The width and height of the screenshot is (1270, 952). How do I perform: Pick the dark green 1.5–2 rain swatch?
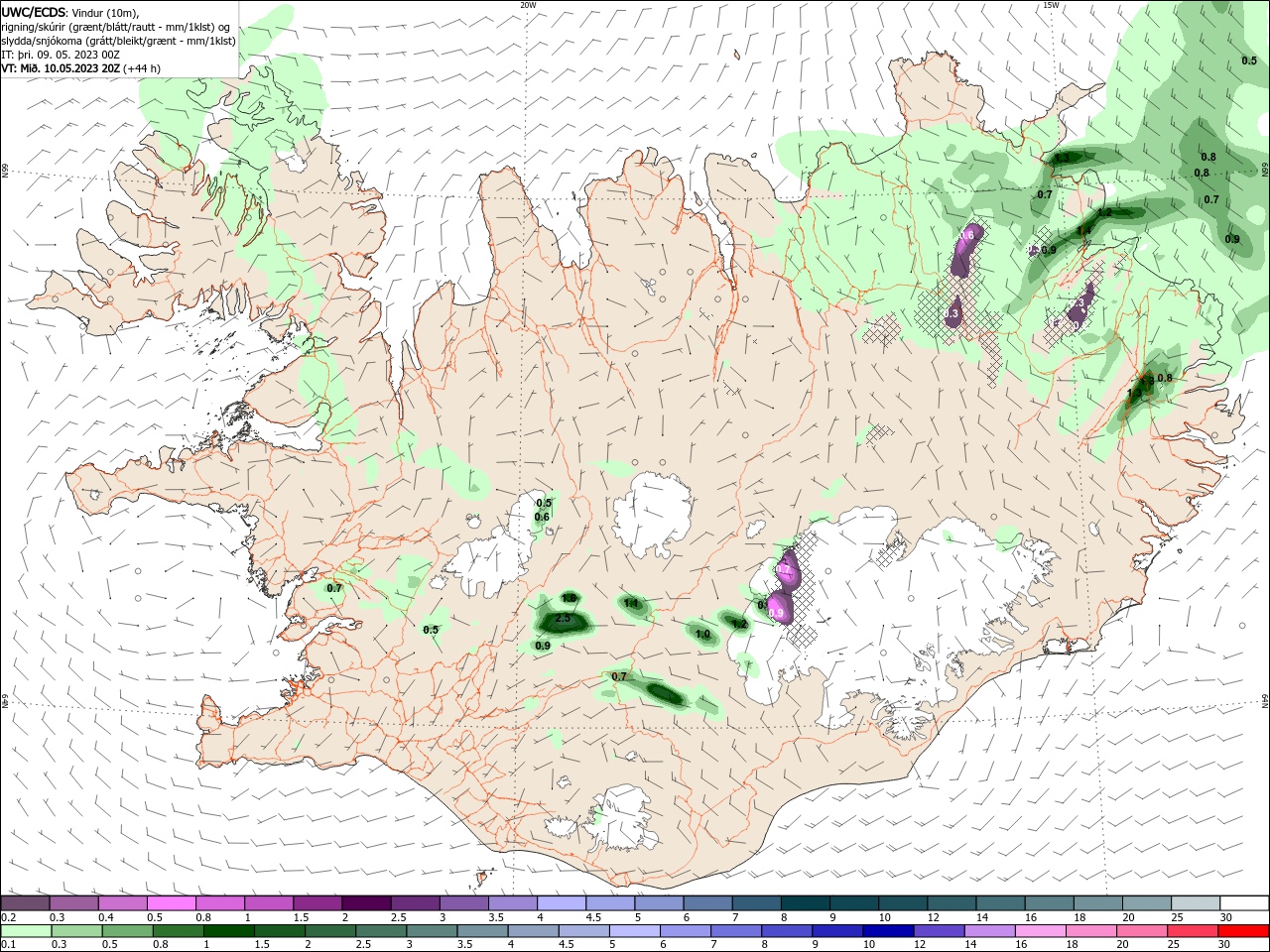pos(280,931)
